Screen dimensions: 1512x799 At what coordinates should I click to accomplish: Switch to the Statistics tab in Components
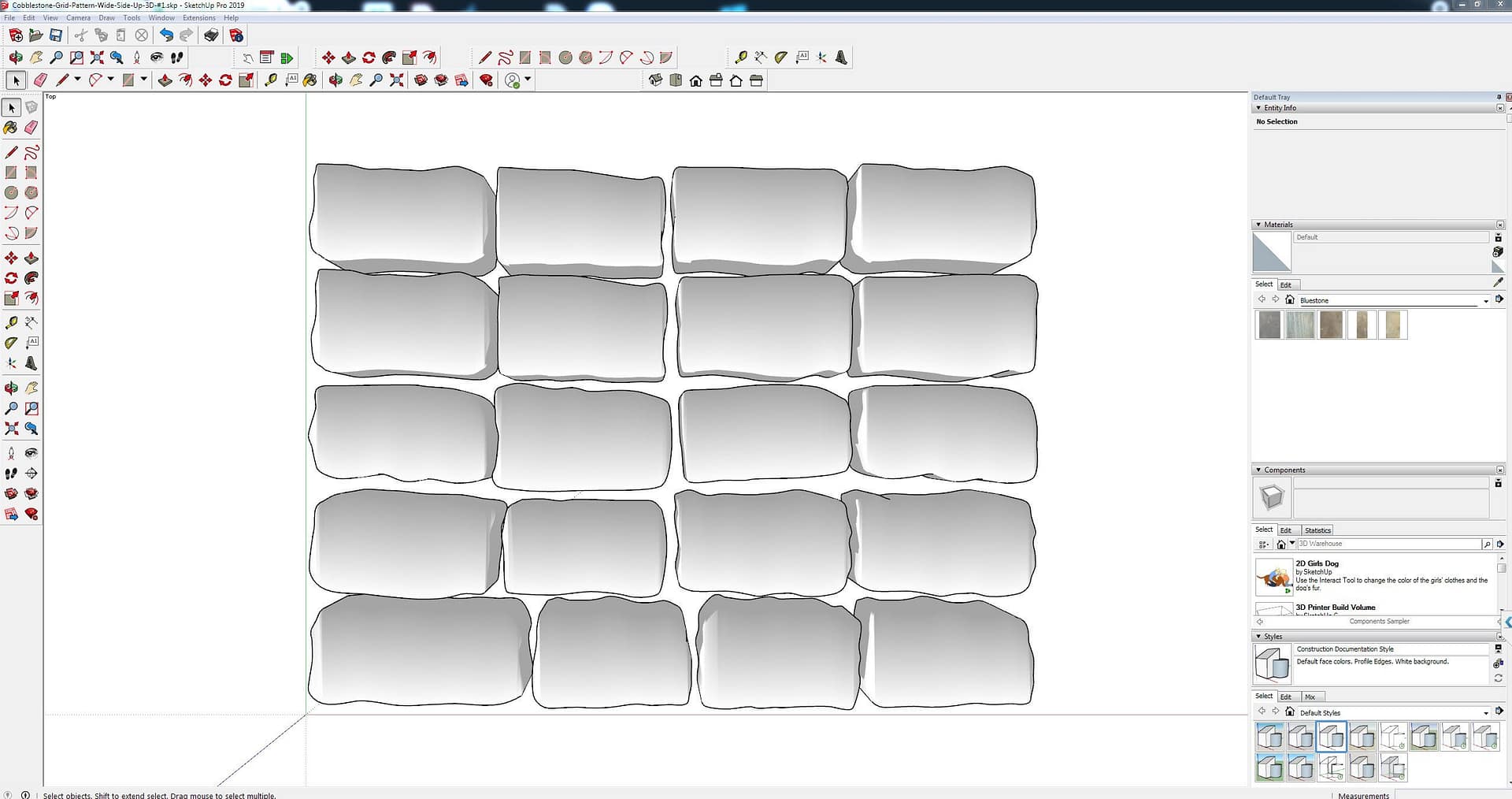[x=1317, y=530]
